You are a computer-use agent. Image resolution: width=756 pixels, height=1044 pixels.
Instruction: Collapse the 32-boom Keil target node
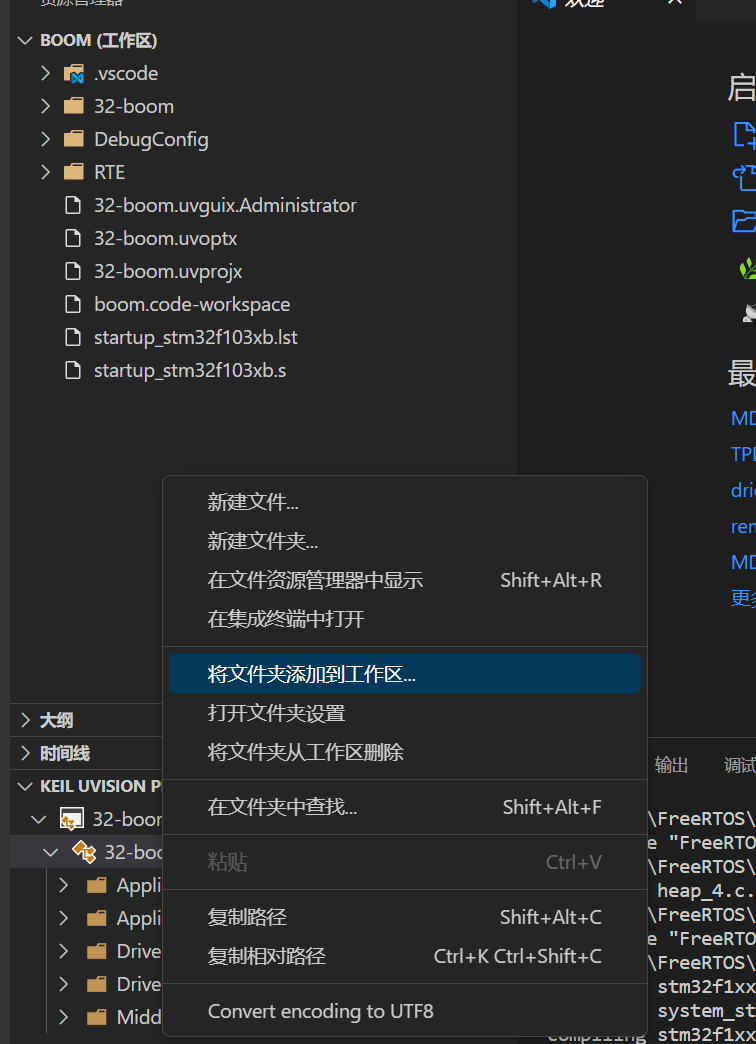tap(51, 852)
